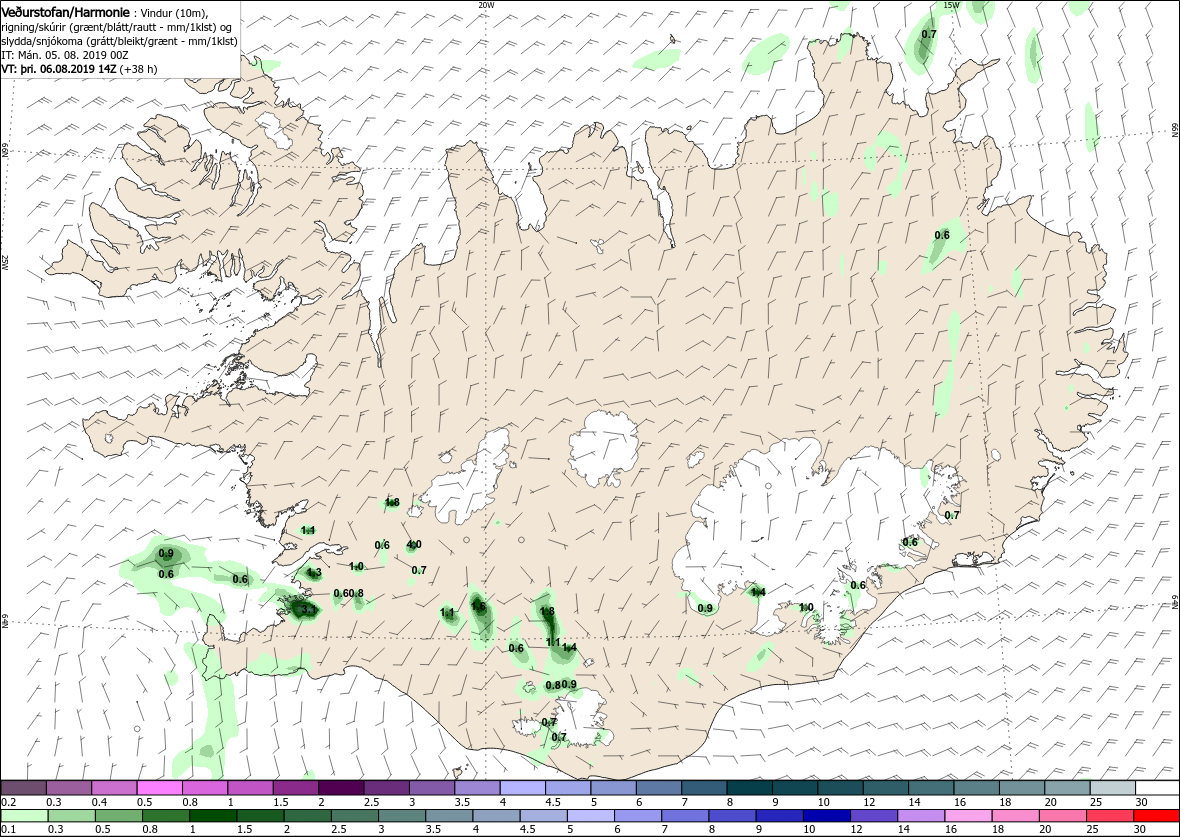Pick the crimson-red swatch labeled 25
The image size is (1180, 837).
coord(1109,816)
